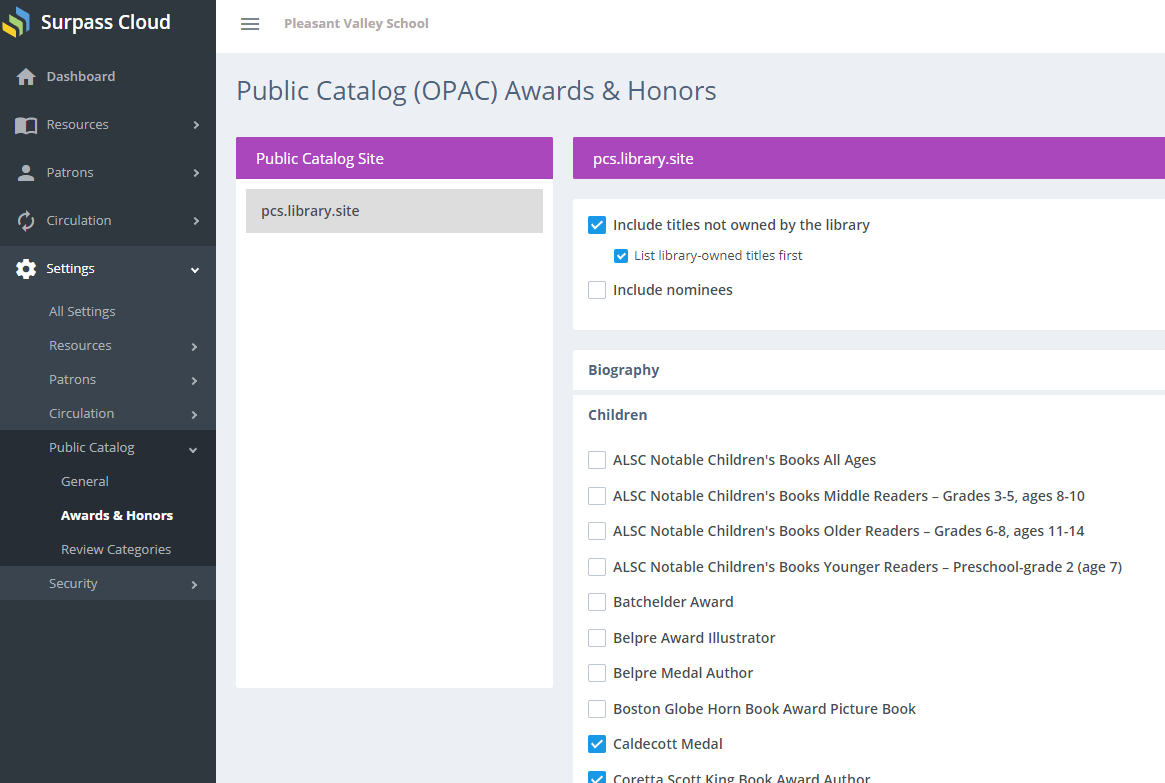Check the Belpre Medal Author checkbox

click(x=597, y=673)
